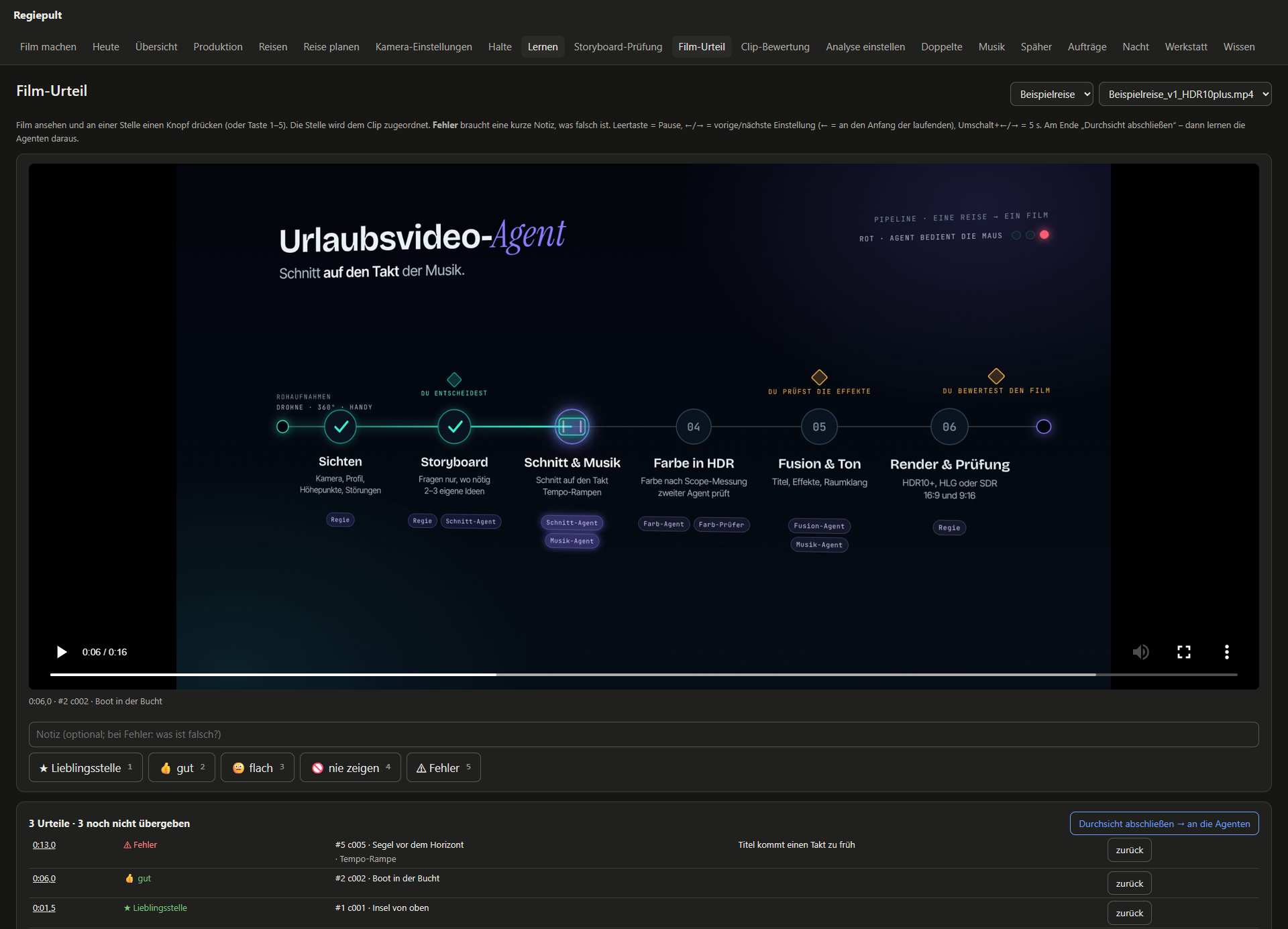Mute the video via the speaker icon
Viewport: 1288px width, 929px height.
click(1140, 652)
